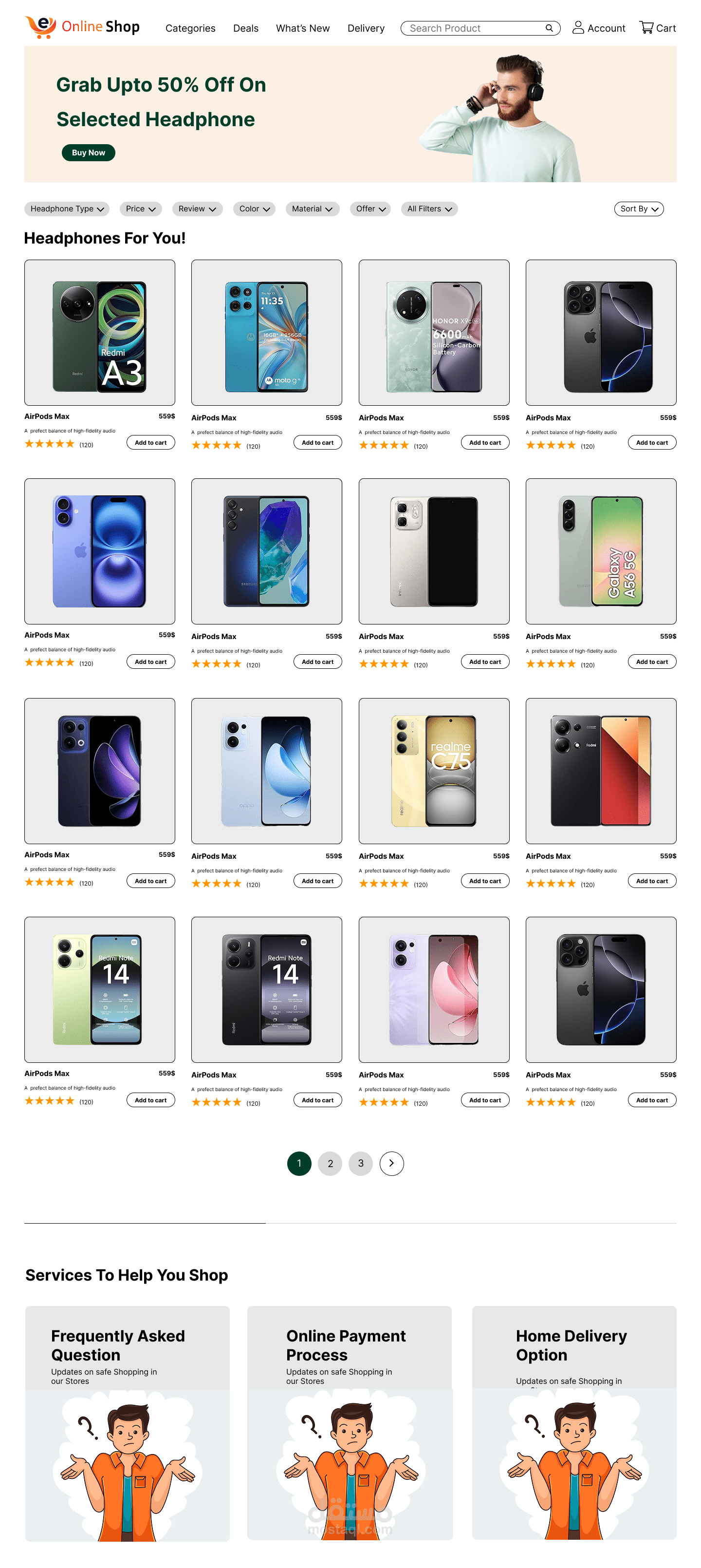Click the Buy Now banner button
Screen dimensions: 701x1568
coord(88,152)
